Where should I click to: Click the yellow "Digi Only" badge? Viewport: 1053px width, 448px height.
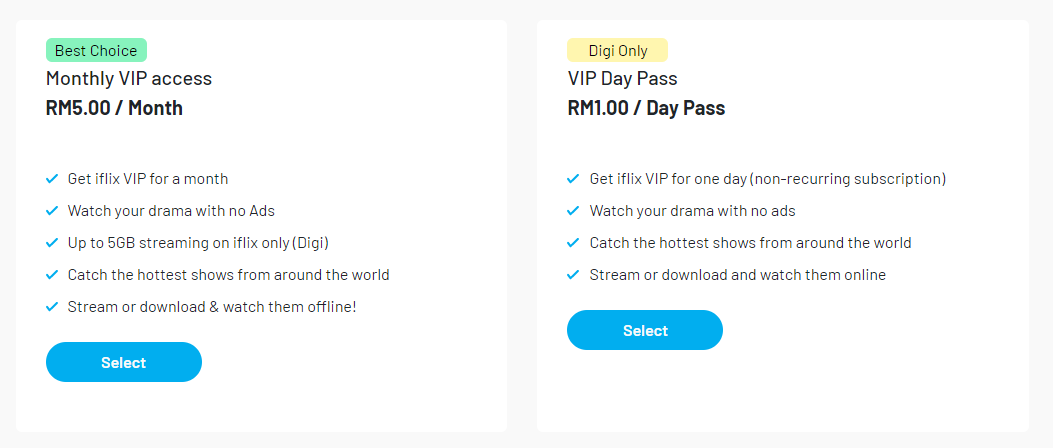617,50
